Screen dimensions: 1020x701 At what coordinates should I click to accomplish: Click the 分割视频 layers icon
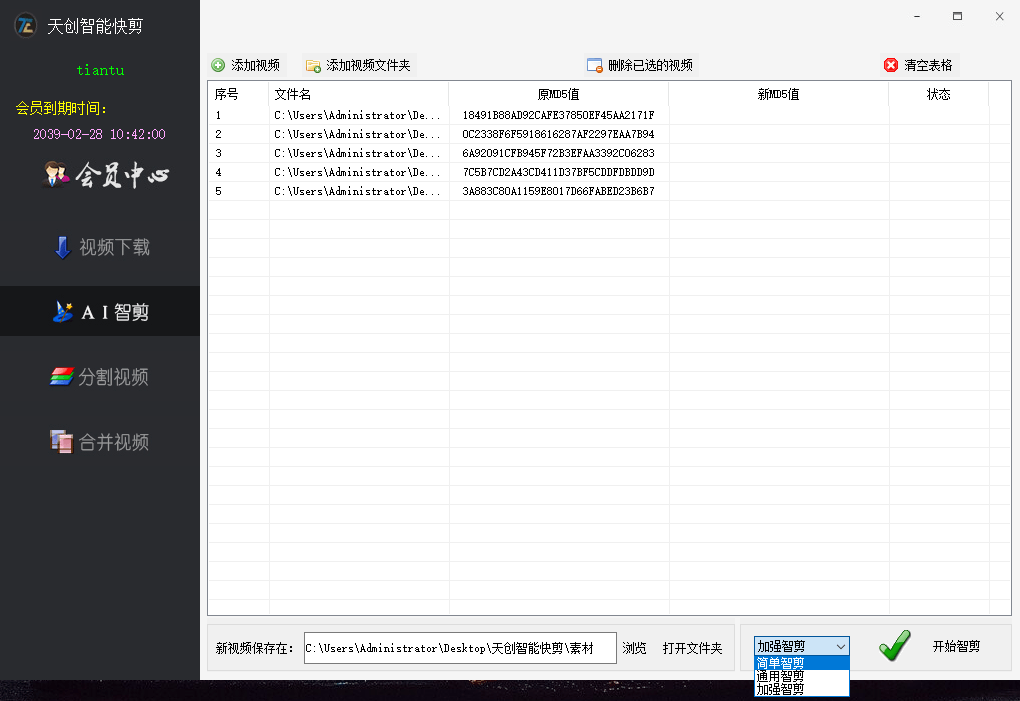pos(62,377)
